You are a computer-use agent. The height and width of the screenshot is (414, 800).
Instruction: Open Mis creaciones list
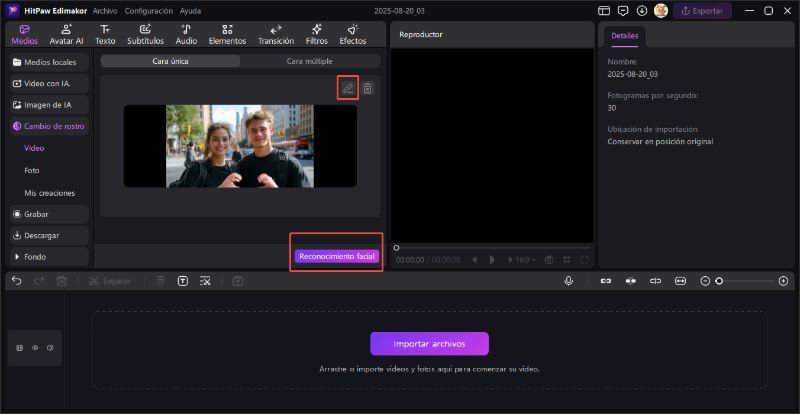49,193
